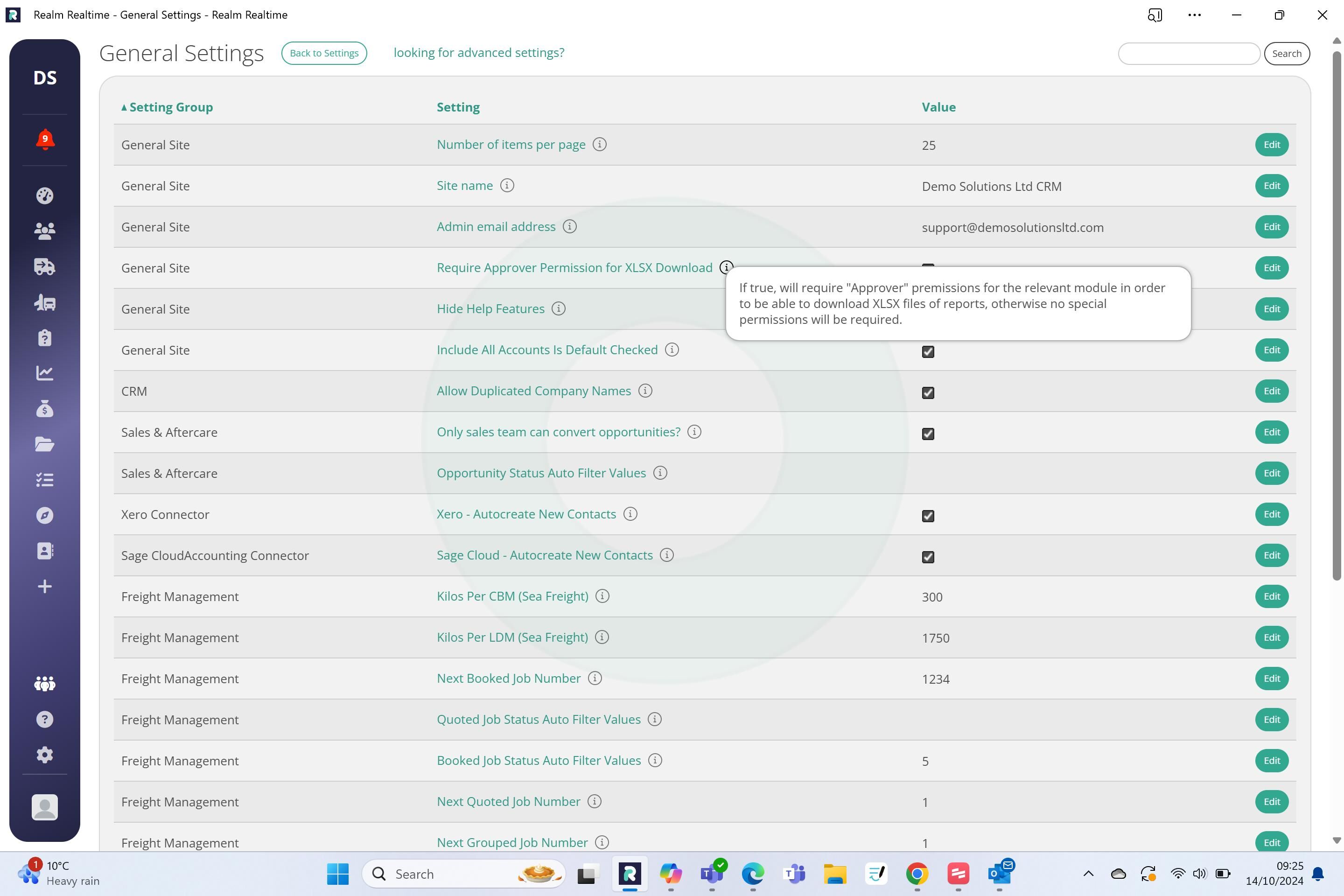Toggle Allow Duplicated Company Names checkbox

928,392
